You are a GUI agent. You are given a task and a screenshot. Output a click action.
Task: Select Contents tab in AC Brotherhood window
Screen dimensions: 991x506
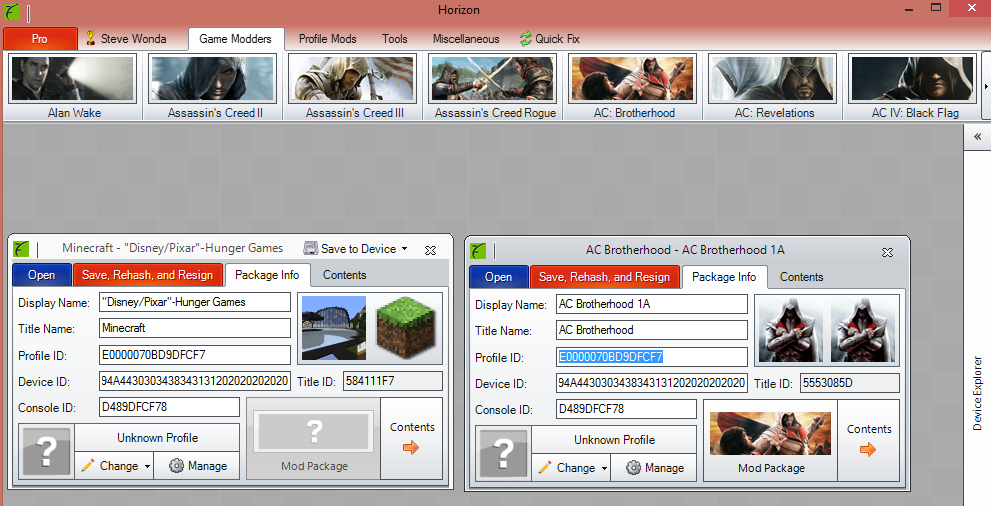click(801, 277)
